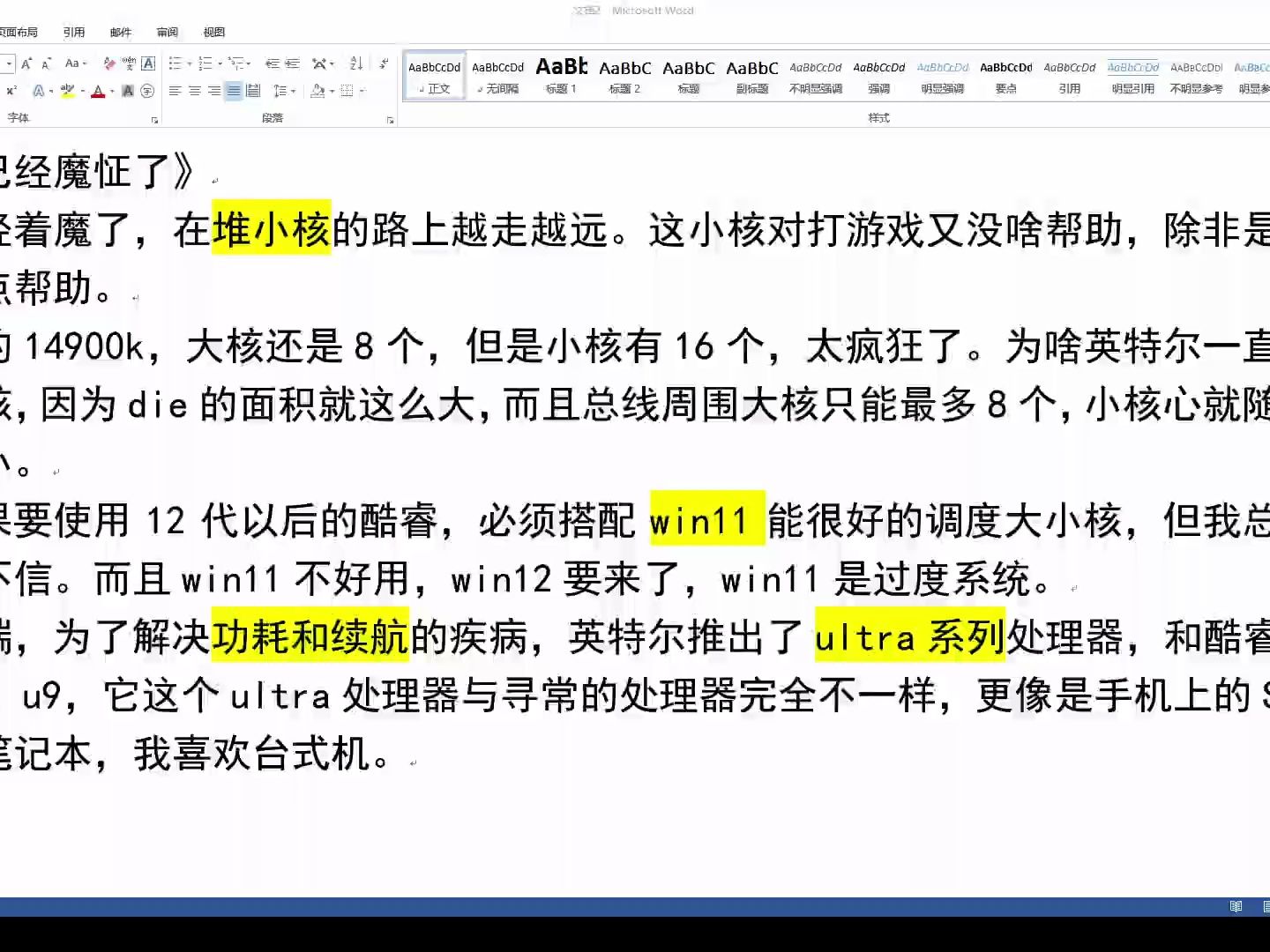Screen dimensions: 1270x952
Task: Toggle Distributed alignment
Action: [253, 91]
